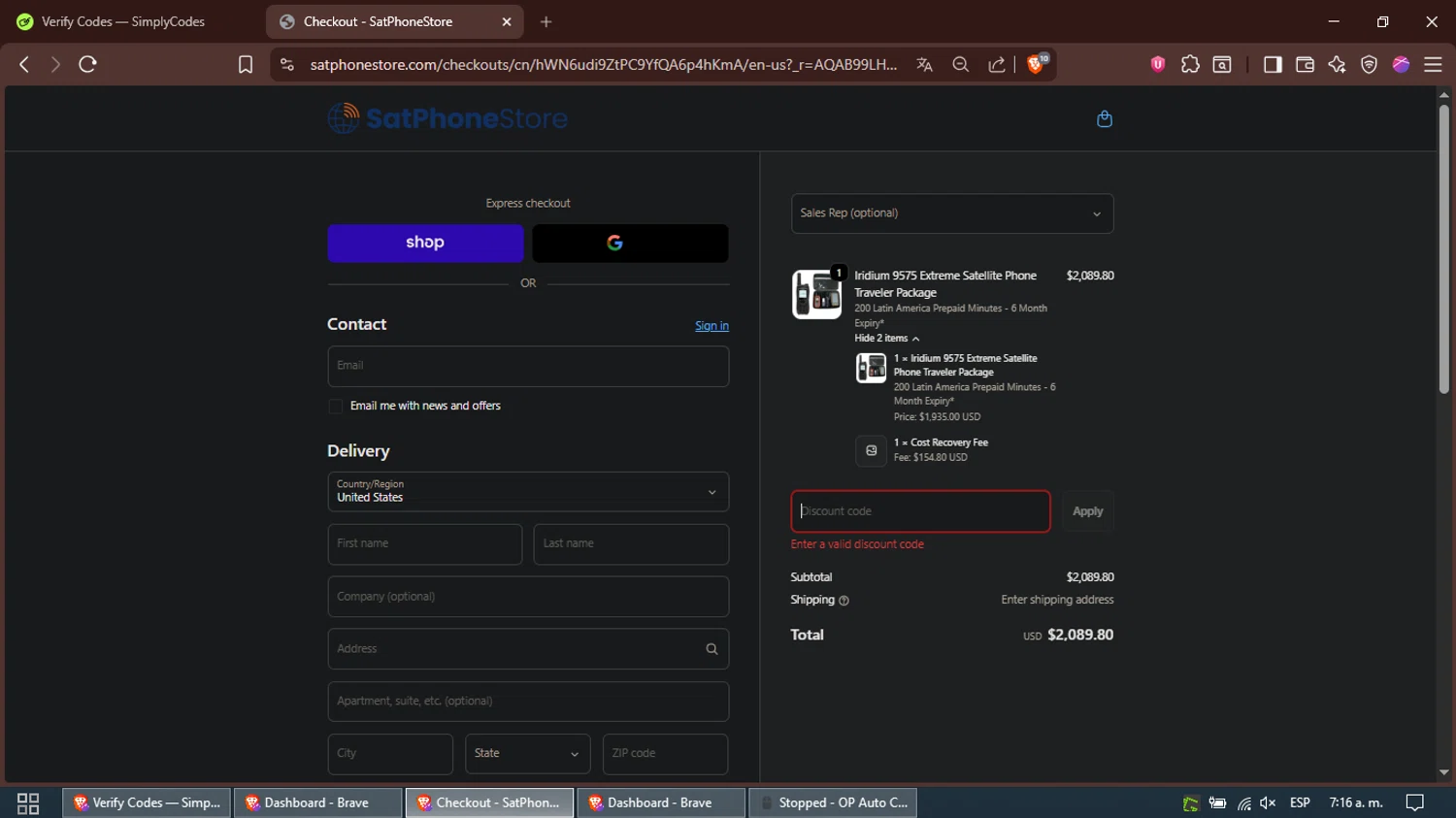Open the notifications center
The width and height of the screenshot is (1456, 818).
pyautogui.click(x=1415, y=802)
